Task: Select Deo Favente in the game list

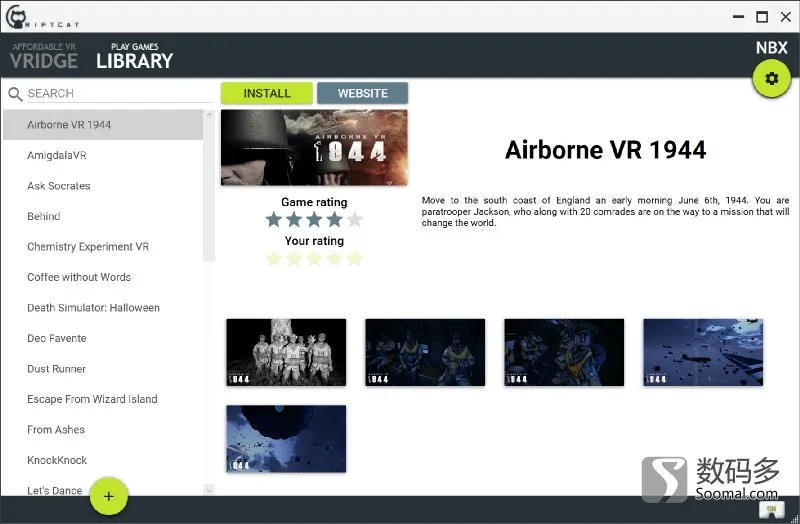Action: point(103,338)
